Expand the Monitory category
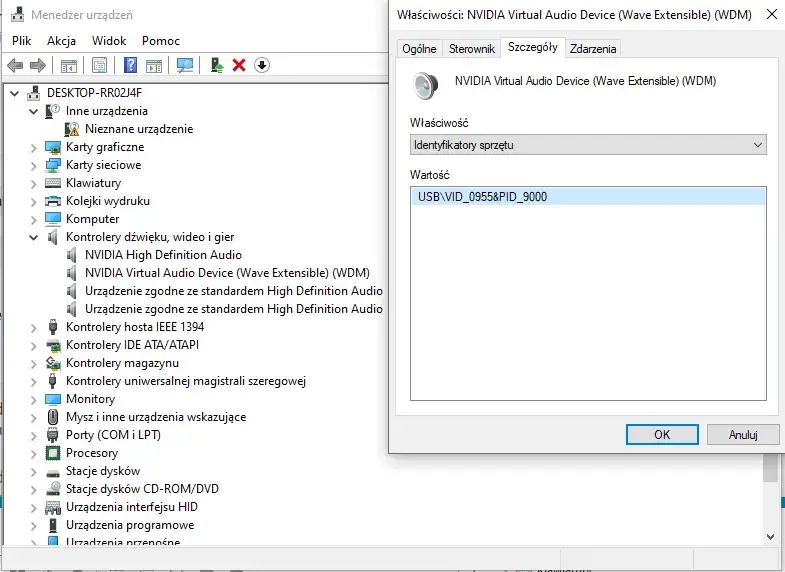This screenshot has height=572, width=785. tap(35, 399)
